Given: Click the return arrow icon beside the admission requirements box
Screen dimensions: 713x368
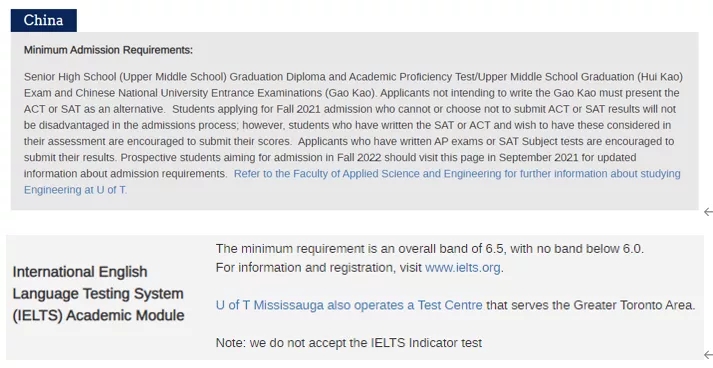Looking at the screenshot, I should 708,212.
